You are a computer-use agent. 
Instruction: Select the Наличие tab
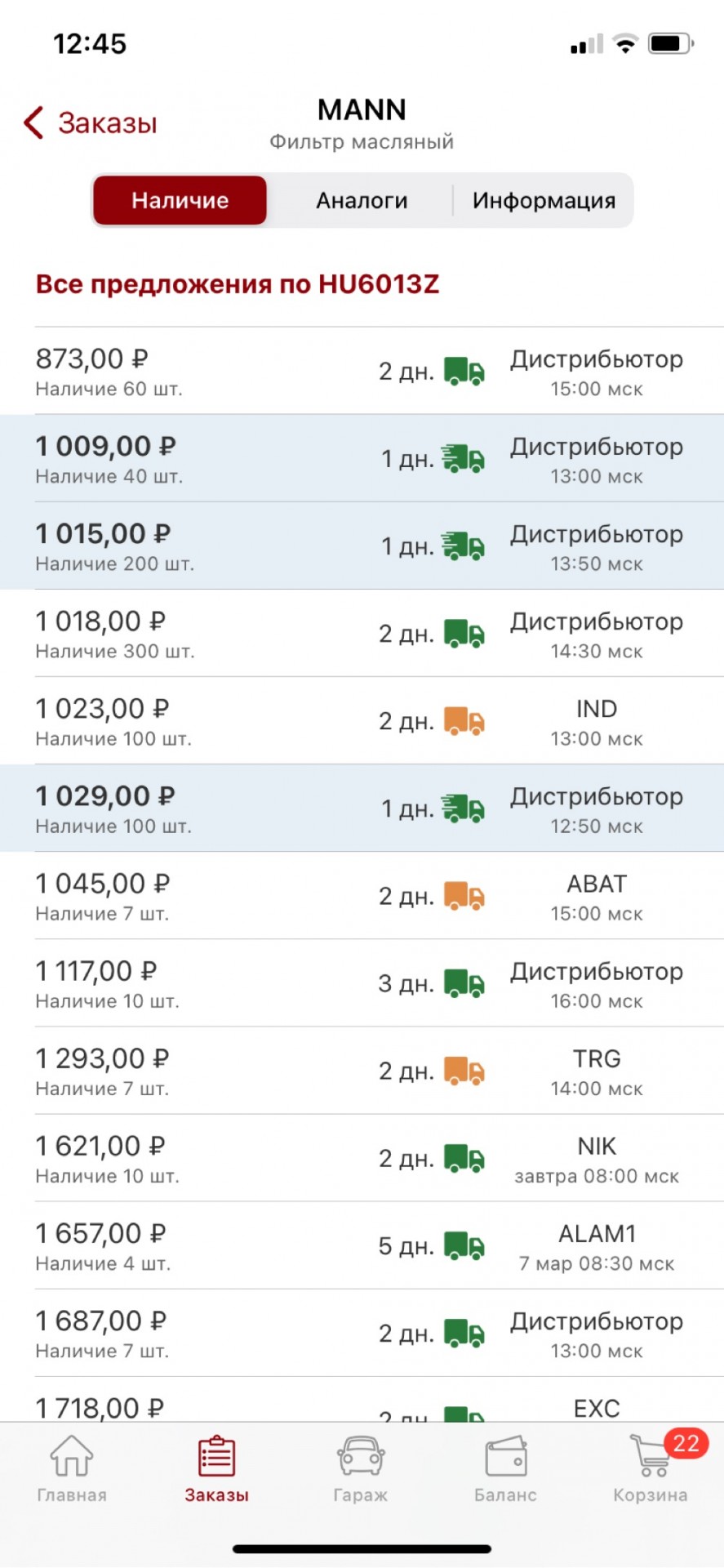point(180,200)
